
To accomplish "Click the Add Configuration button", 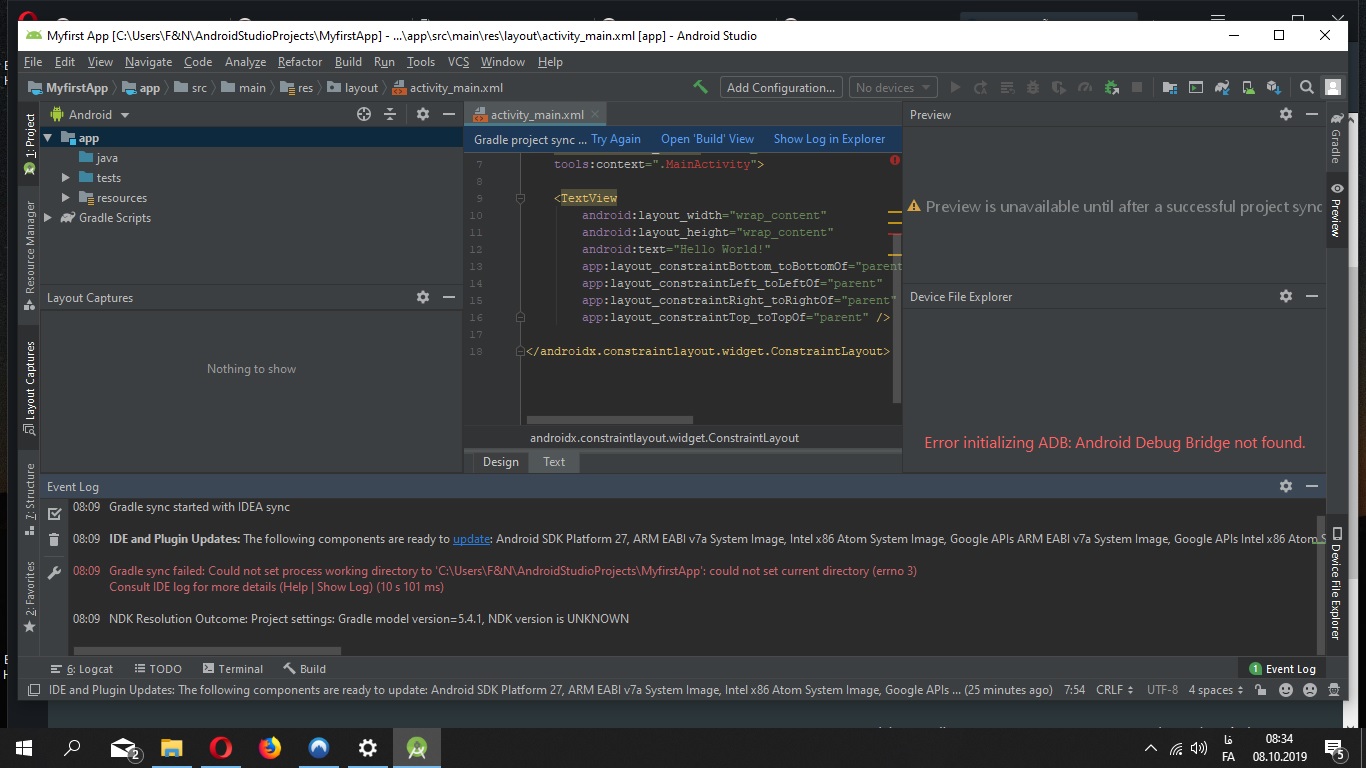I will pyautogui.click(x=780, y=88).
